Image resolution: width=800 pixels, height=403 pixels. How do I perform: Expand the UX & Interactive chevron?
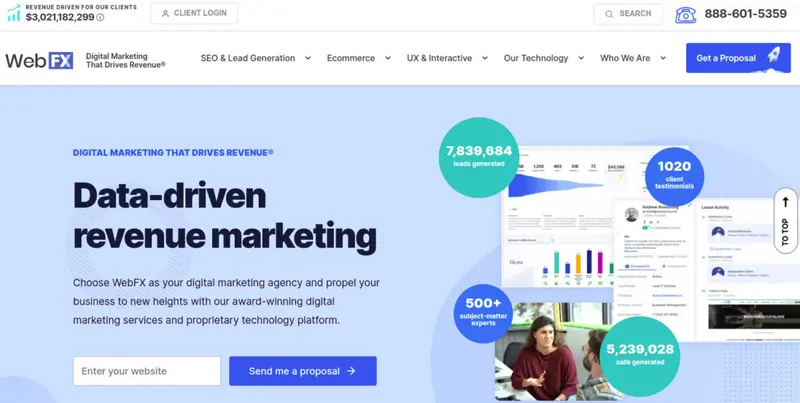485,58
